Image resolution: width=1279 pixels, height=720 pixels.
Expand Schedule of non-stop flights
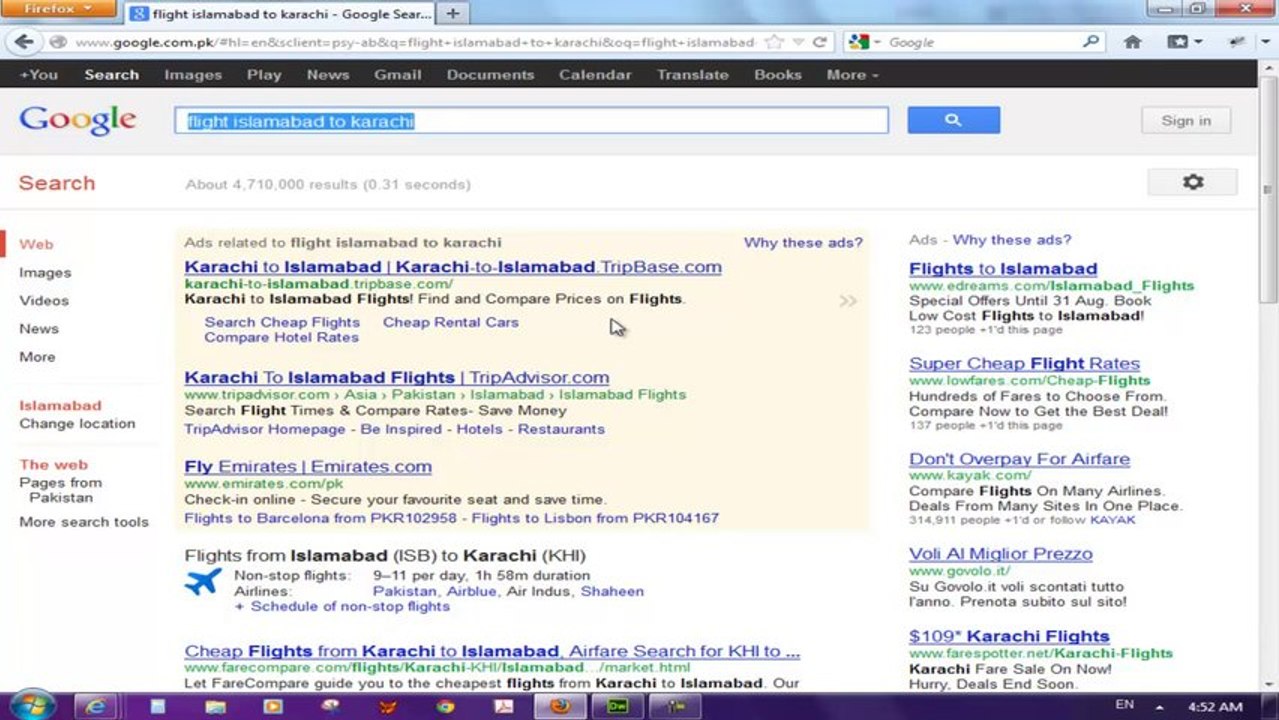pos(342,606)
